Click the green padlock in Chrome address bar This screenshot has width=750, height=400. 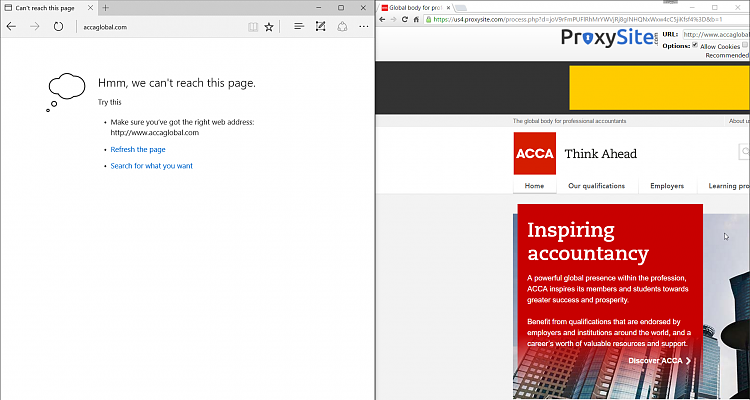click(429, 20)
